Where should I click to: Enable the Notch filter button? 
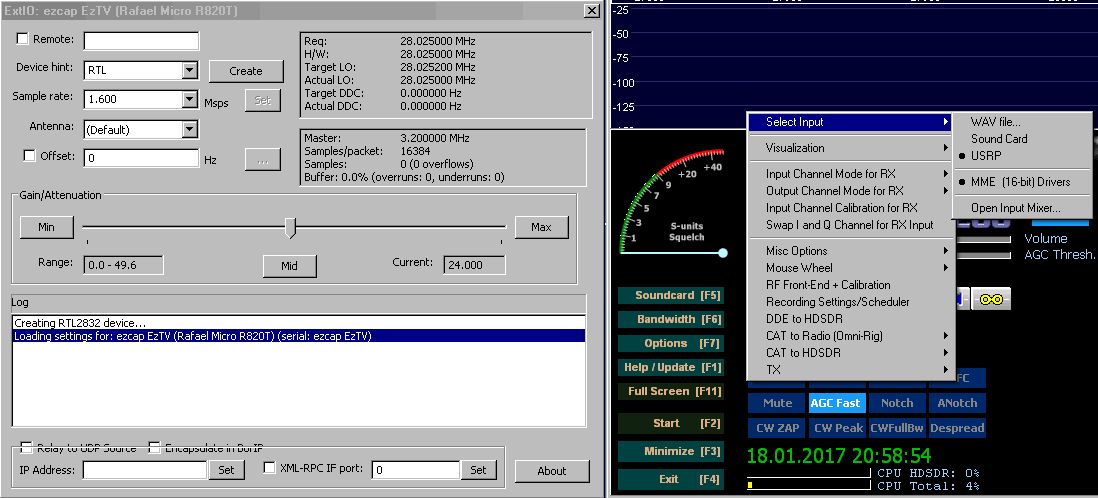(x=896, y=403)
